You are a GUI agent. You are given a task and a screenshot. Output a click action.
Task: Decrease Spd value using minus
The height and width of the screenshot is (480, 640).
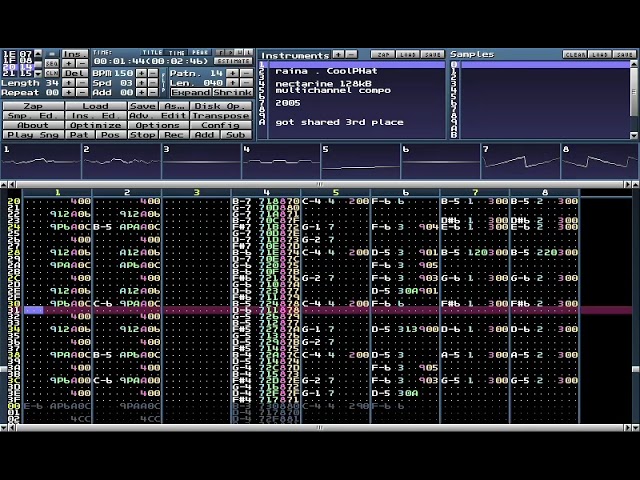153,83
